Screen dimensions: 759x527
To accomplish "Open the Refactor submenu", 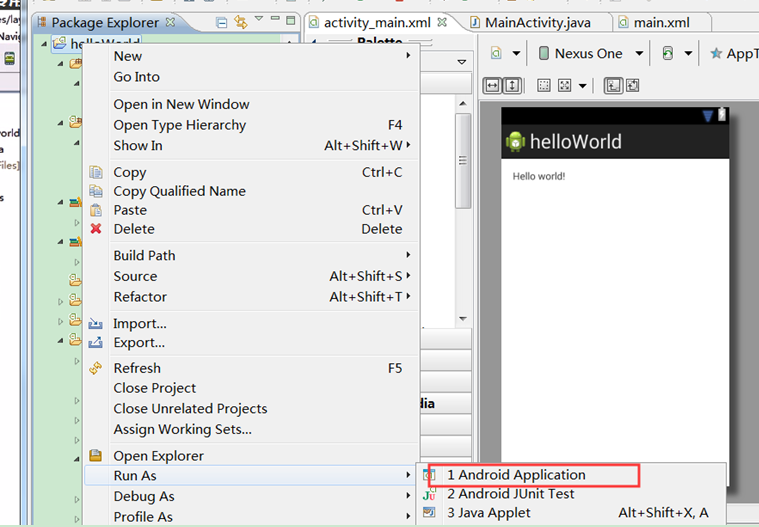I will pos(251,297).
